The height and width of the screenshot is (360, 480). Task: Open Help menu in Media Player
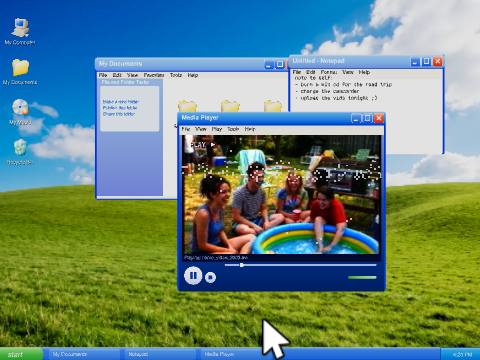250,129
